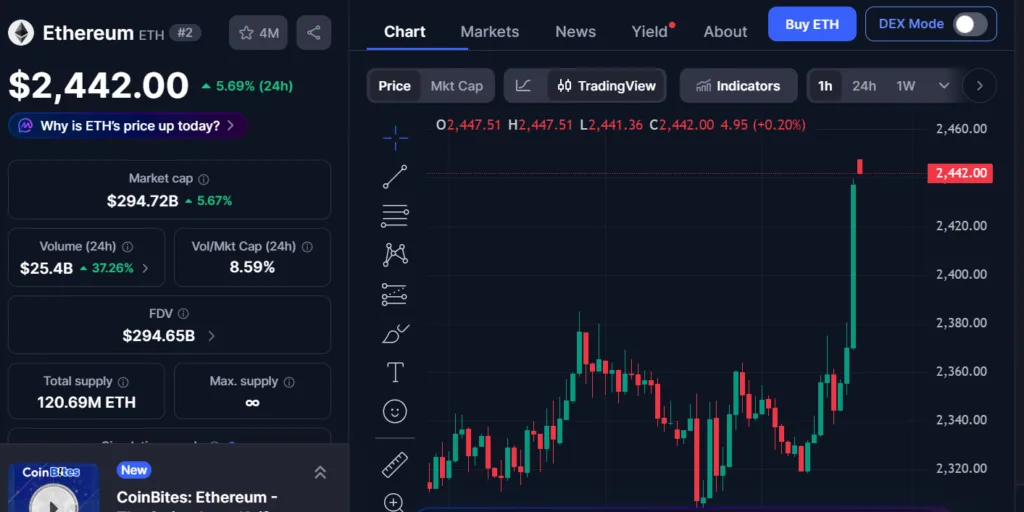Switch to simple line chart view

[523, 86]
